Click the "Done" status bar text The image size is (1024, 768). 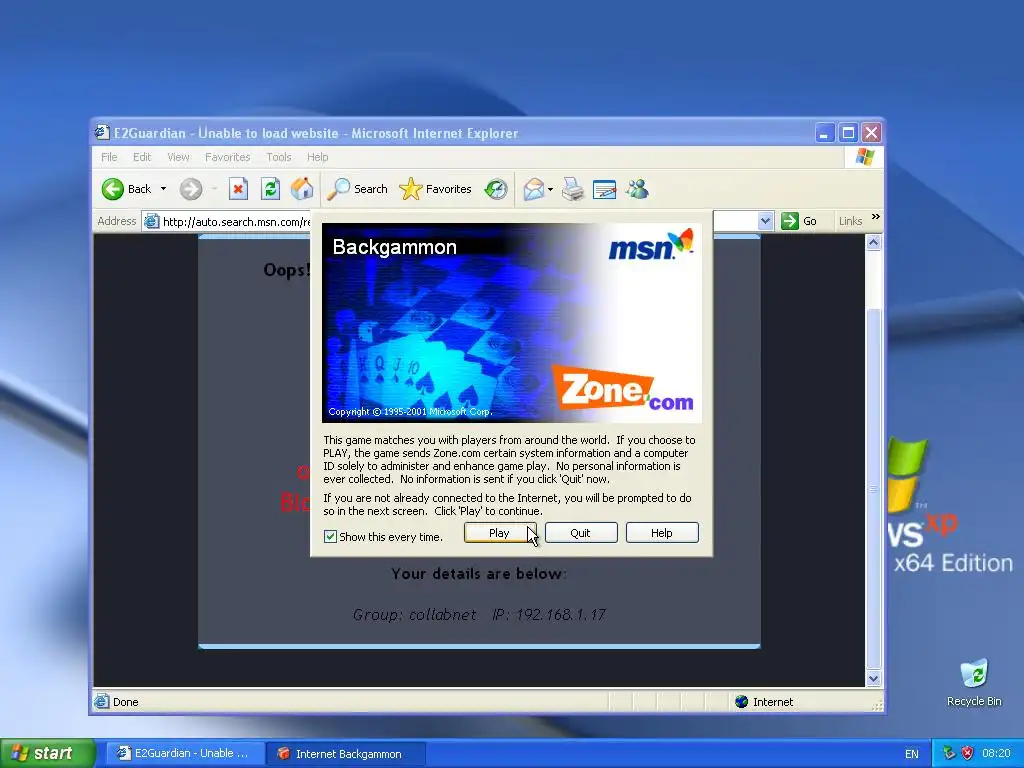(x=125, y=702)
